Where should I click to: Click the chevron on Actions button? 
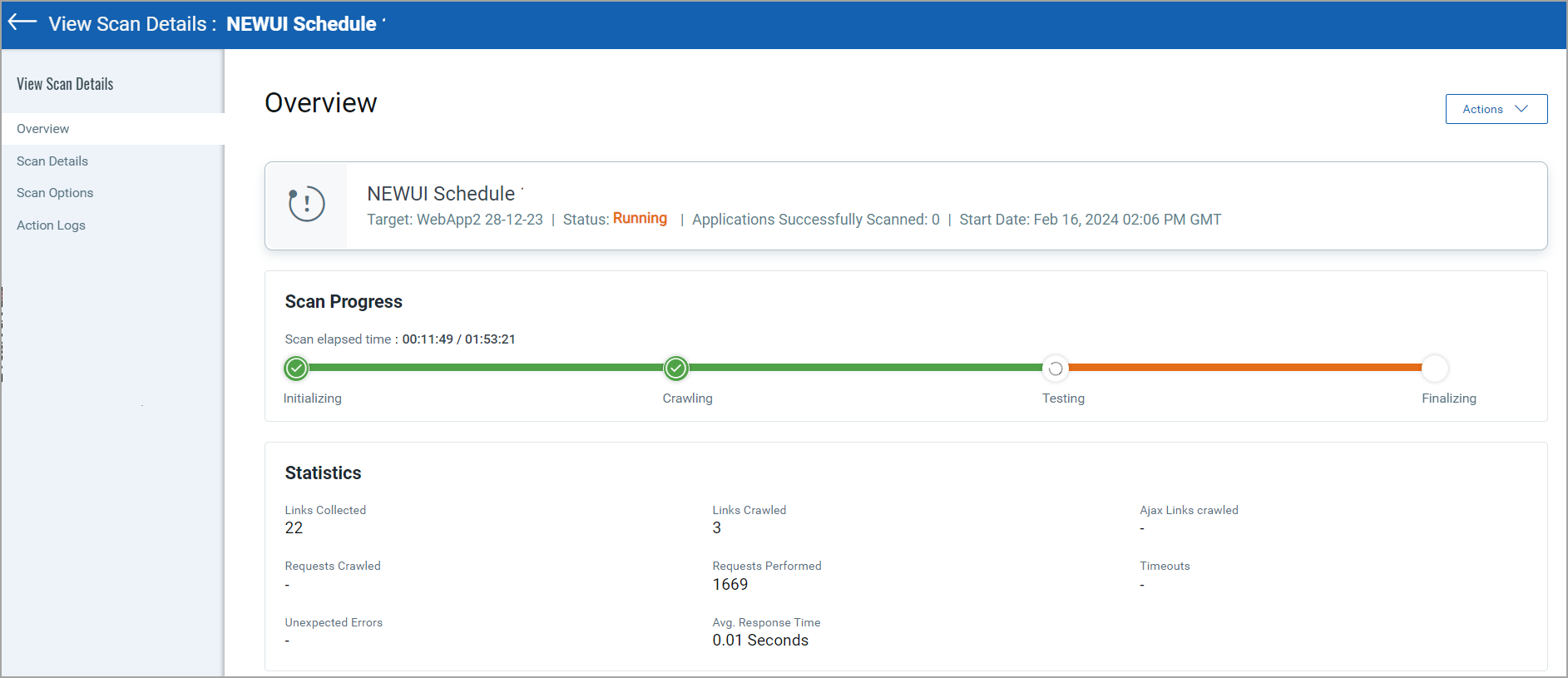[1521, 109]
